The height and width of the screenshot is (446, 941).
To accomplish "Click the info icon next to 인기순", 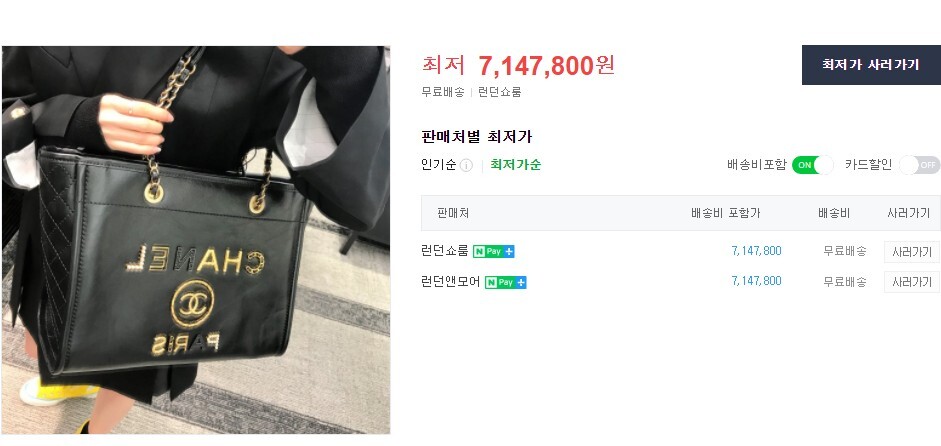I will (466, 165).
